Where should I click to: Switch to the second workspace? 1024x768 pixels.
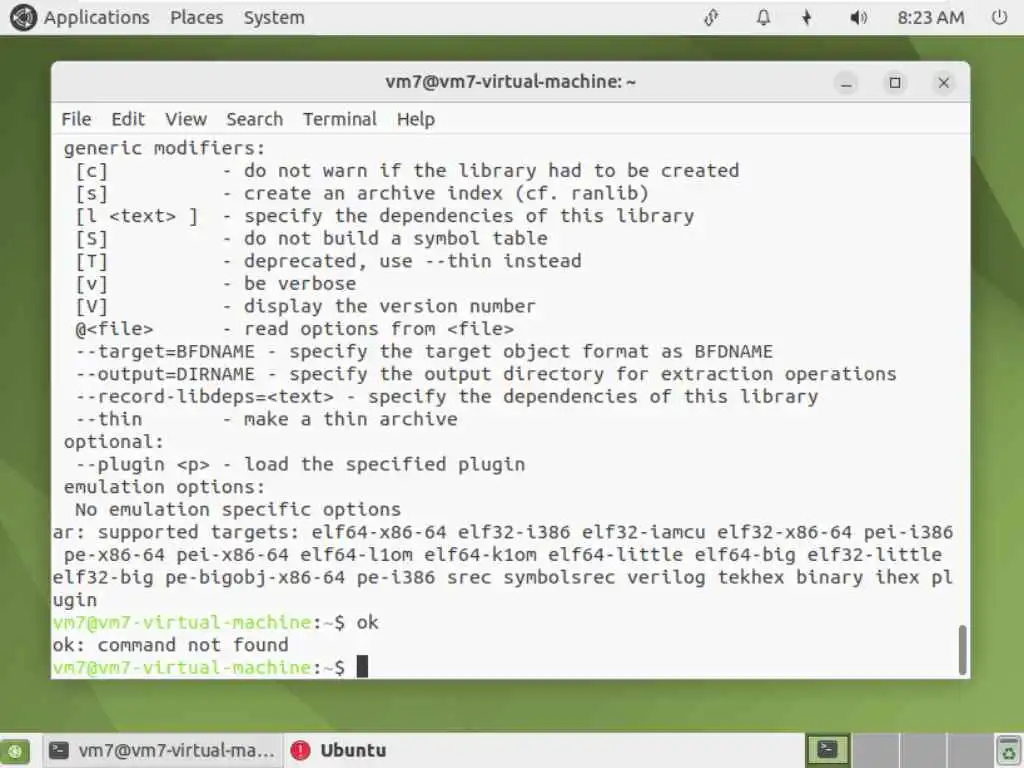click(x=876, y=750)
